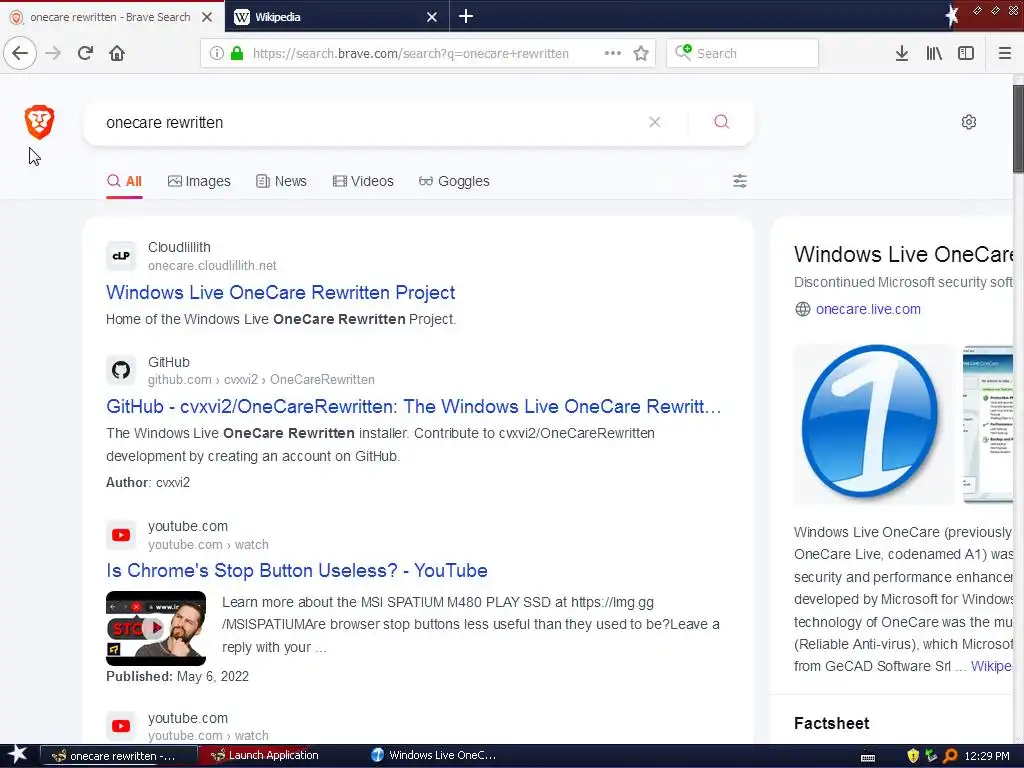The height and width of the screenshot is (768, 1024).
Task: Click the browser Search box
Action: [743, 53]
